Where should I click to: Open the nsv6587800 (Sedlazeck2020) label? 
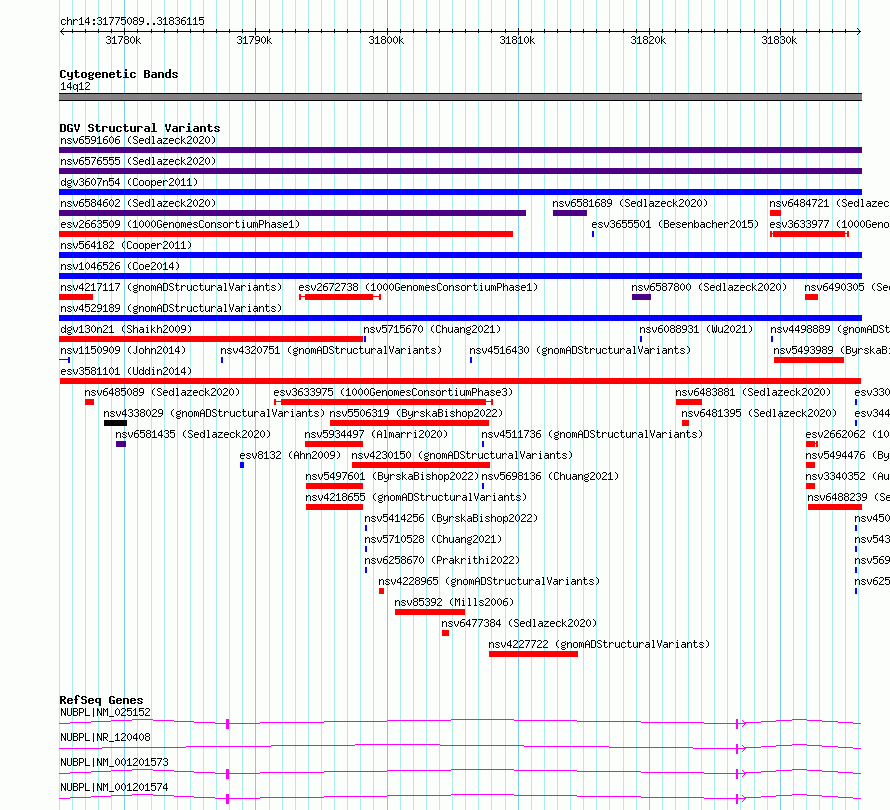coord(709,287)
